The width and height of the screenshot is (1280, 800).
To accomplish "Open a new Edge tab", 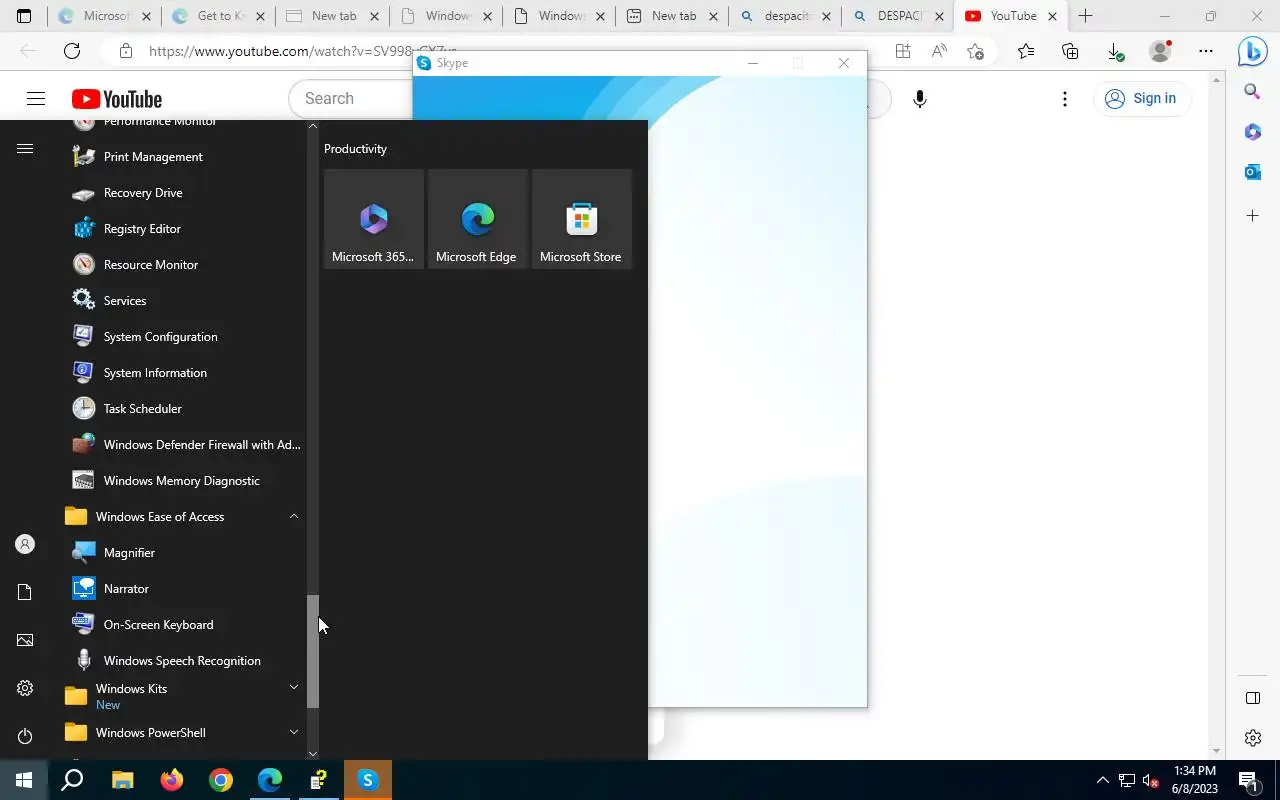I will click(1085, 16).
